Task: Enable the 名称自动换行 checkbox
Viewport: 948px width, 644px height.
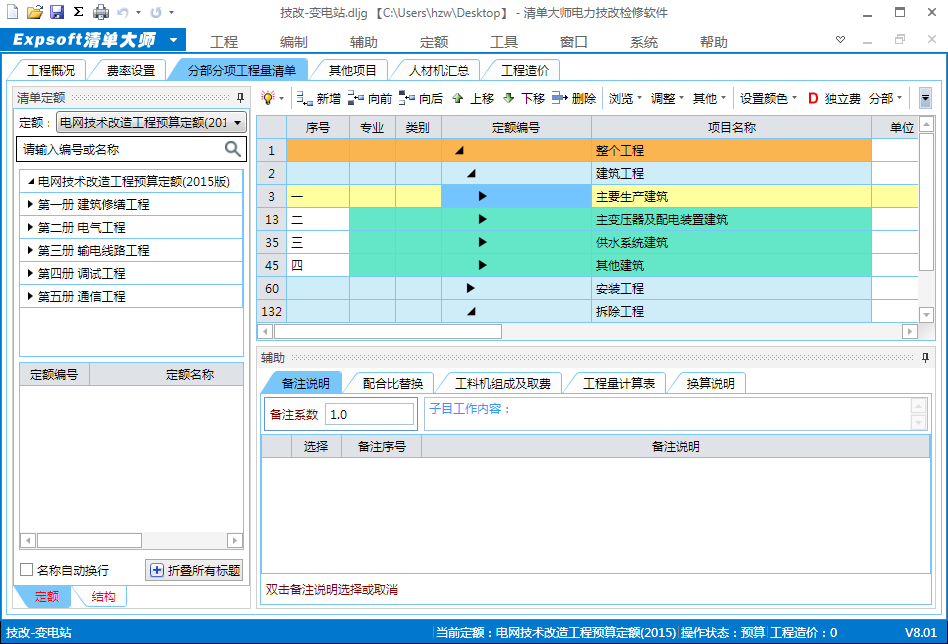Action: pos(26,570)
